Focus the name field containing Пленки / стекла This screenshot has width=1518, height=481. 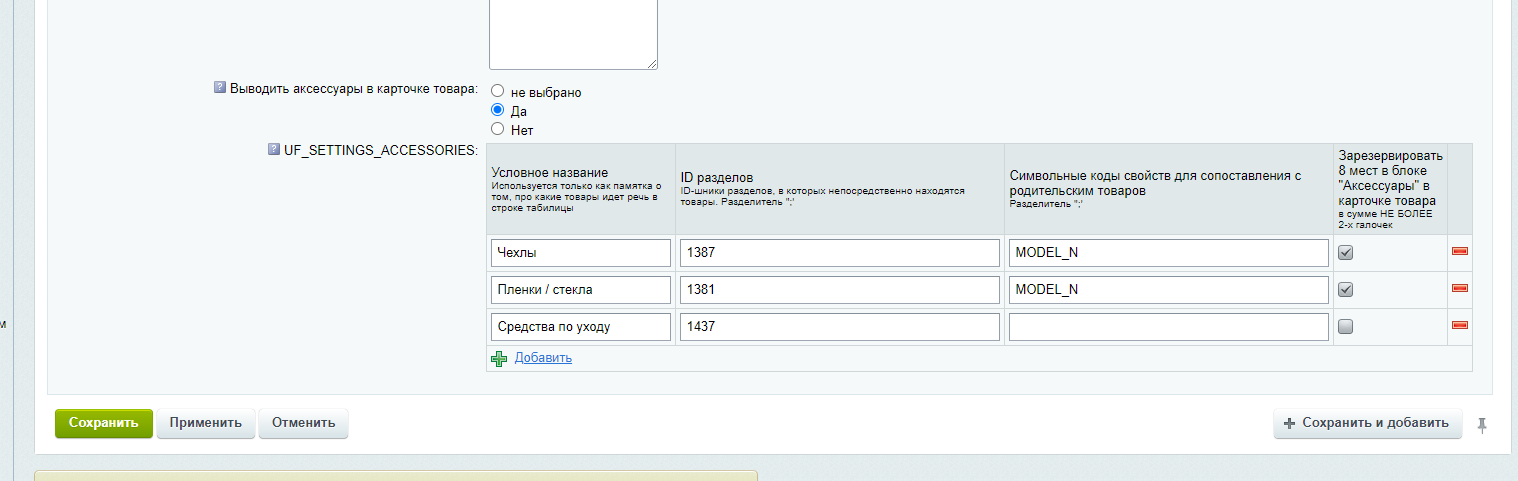pyautogui.click(x=581, y=290)
